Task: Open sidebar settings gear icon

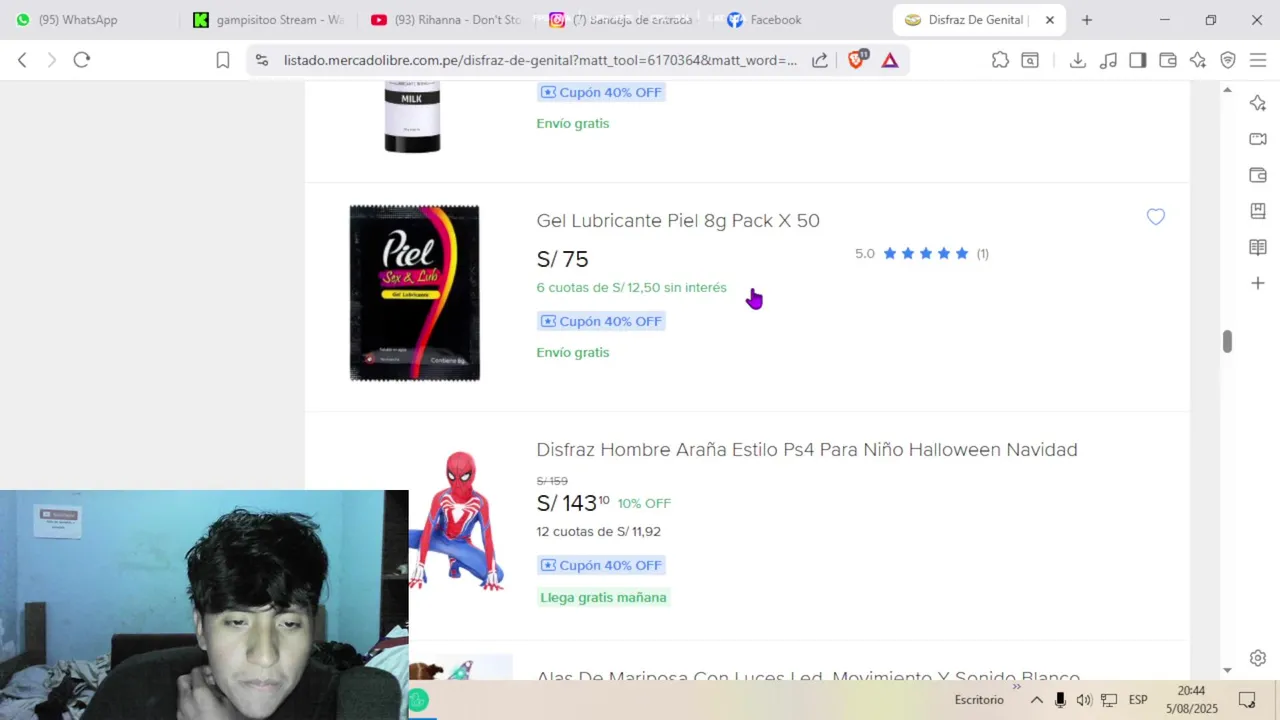Action: 1258,658
